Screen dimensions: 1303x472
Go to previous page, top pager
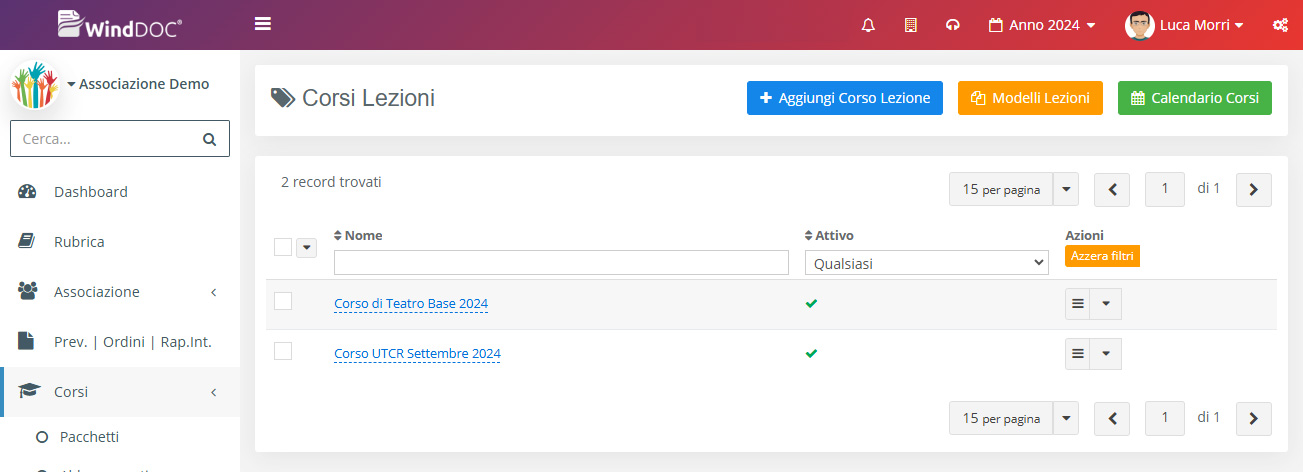(x=1112, y=189)
